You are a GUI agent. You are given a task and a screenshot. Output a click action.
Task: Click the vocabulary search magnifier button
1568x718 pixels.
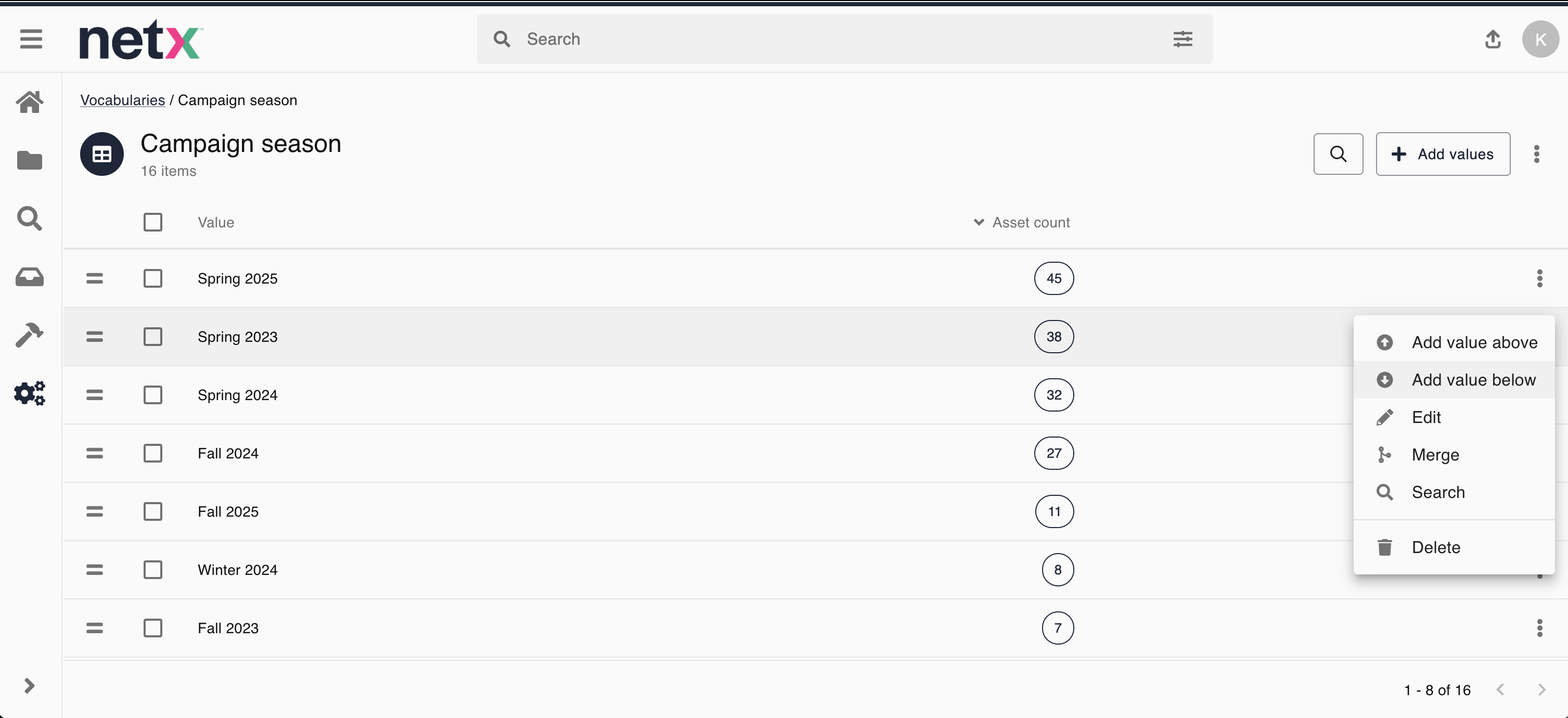(x=1338, y=154)
